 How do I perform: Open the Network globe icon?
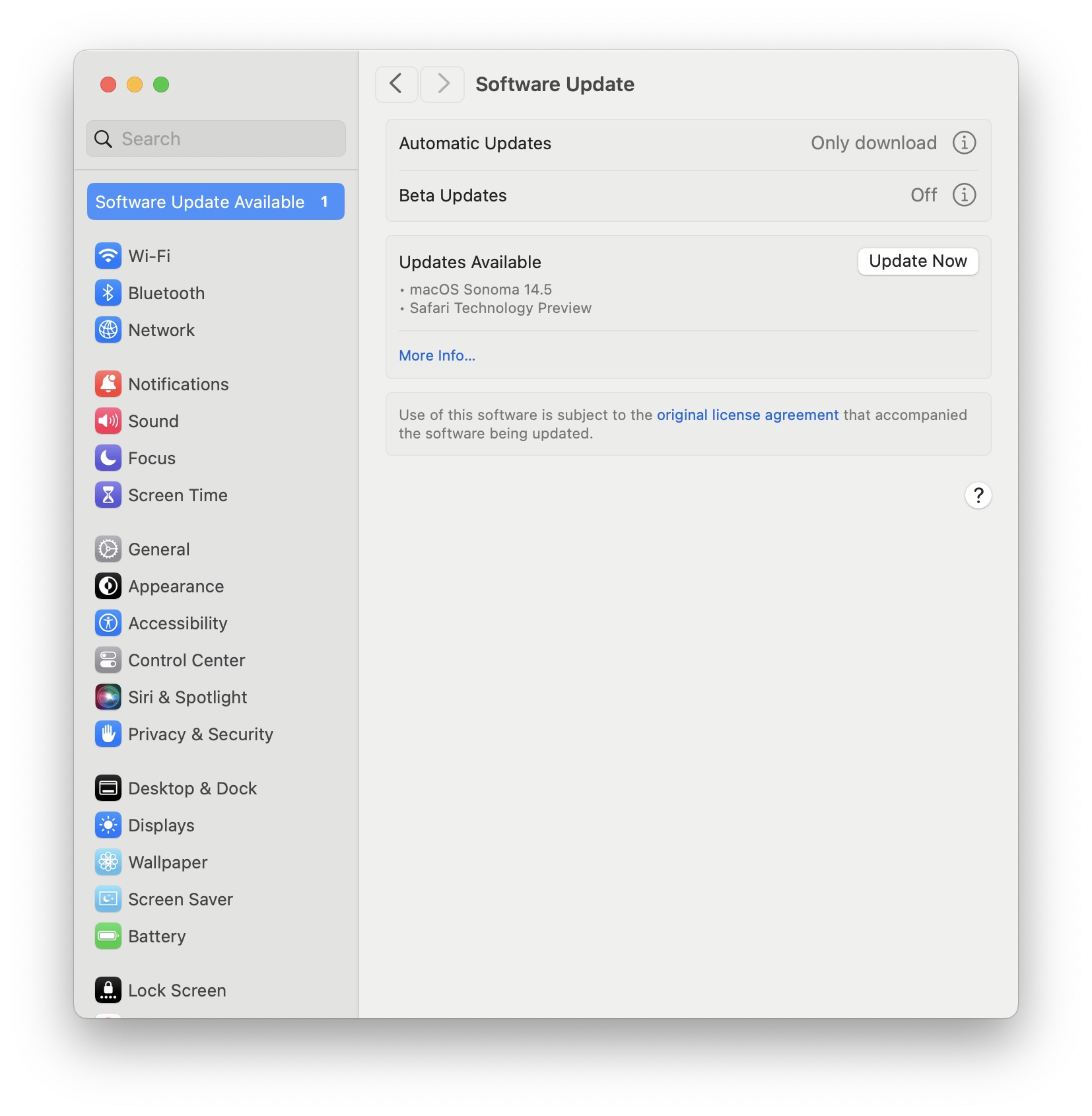(x=108, y=330)
